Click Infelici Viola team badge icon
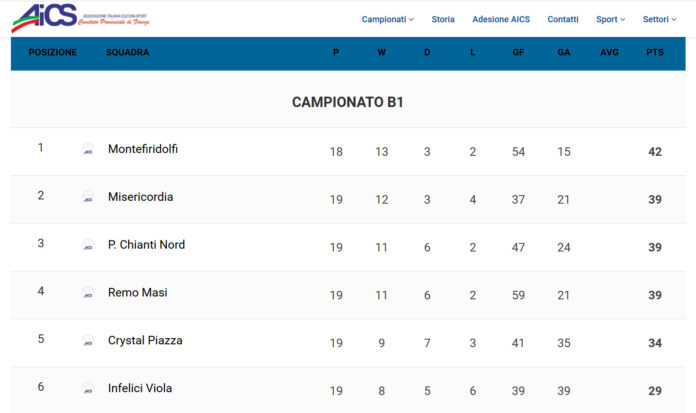The width and height of the screenshot is (696, 413). [x=88, y=389]
